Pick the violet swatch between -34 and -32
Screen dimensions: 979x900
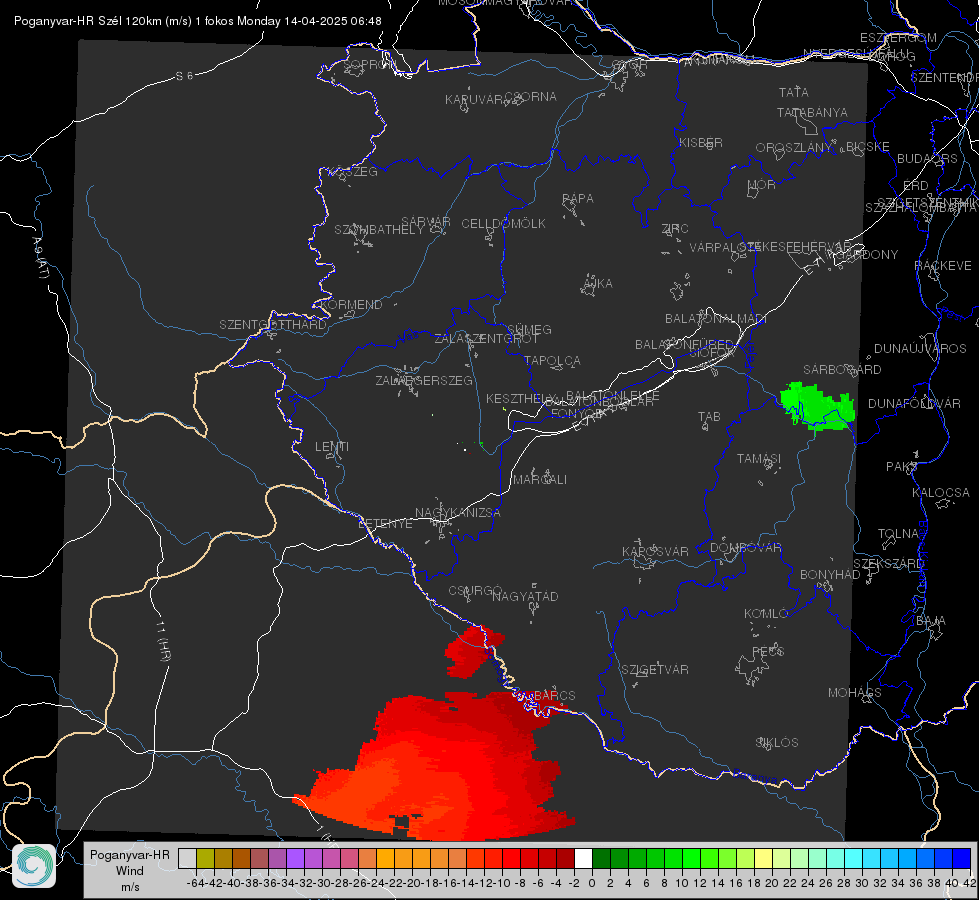[295, 859]
